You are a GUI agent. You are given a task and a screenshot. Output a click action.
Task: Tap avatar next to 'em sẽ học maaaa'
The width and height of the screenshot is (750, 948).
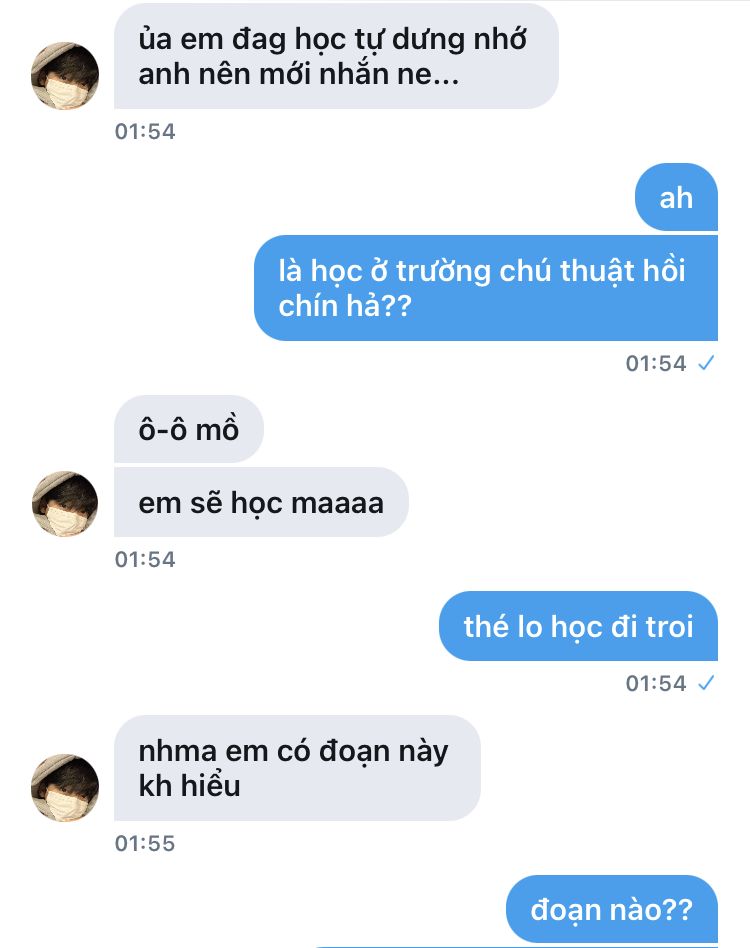(x=65, y=504)
